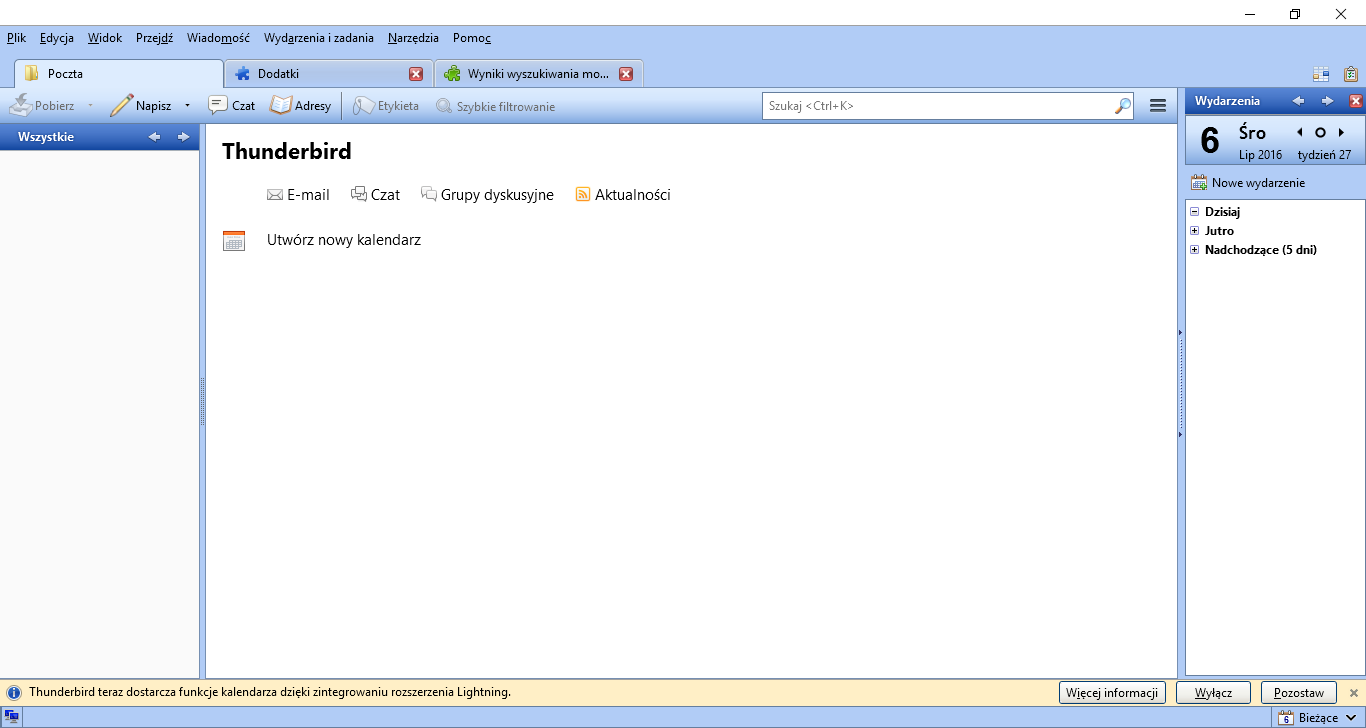Screen dimensions: 1366x728
Task: Set up Grupy dyskusyjne account
Action: click(x=487, y=195)
